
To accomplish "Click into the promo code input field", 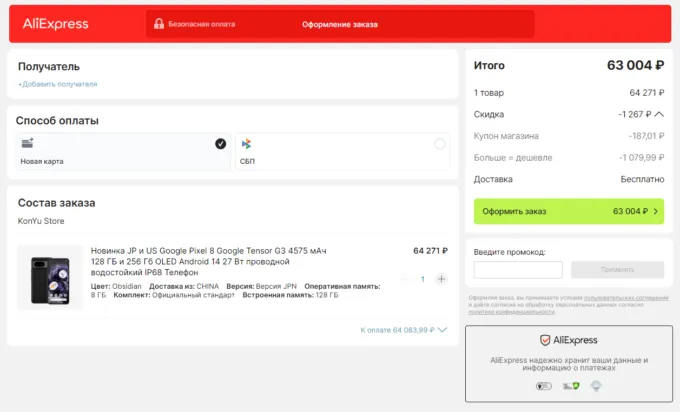I will tap(518, 270).
